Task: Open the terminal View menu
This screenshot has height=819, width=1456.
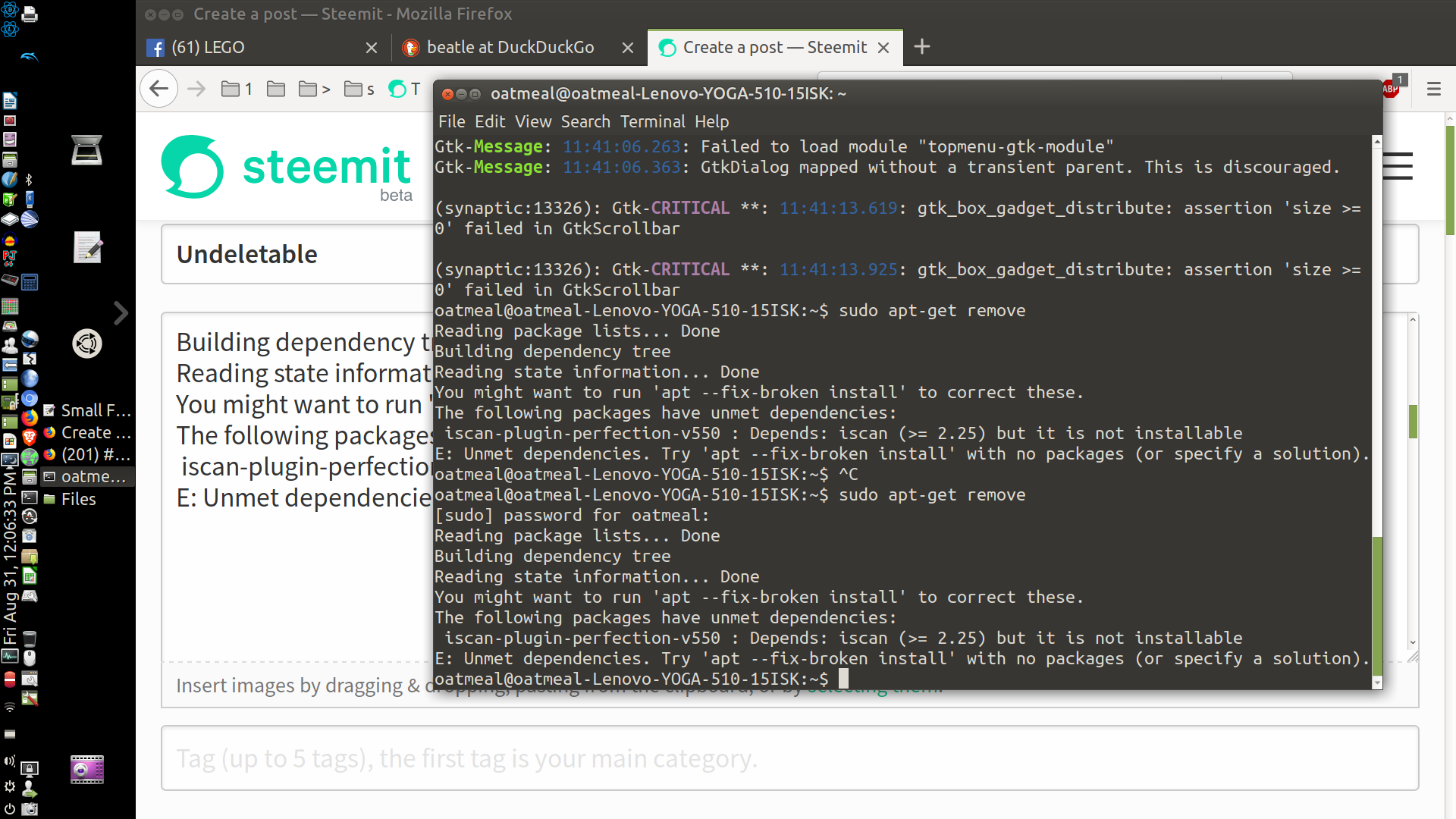Action: 533,121
